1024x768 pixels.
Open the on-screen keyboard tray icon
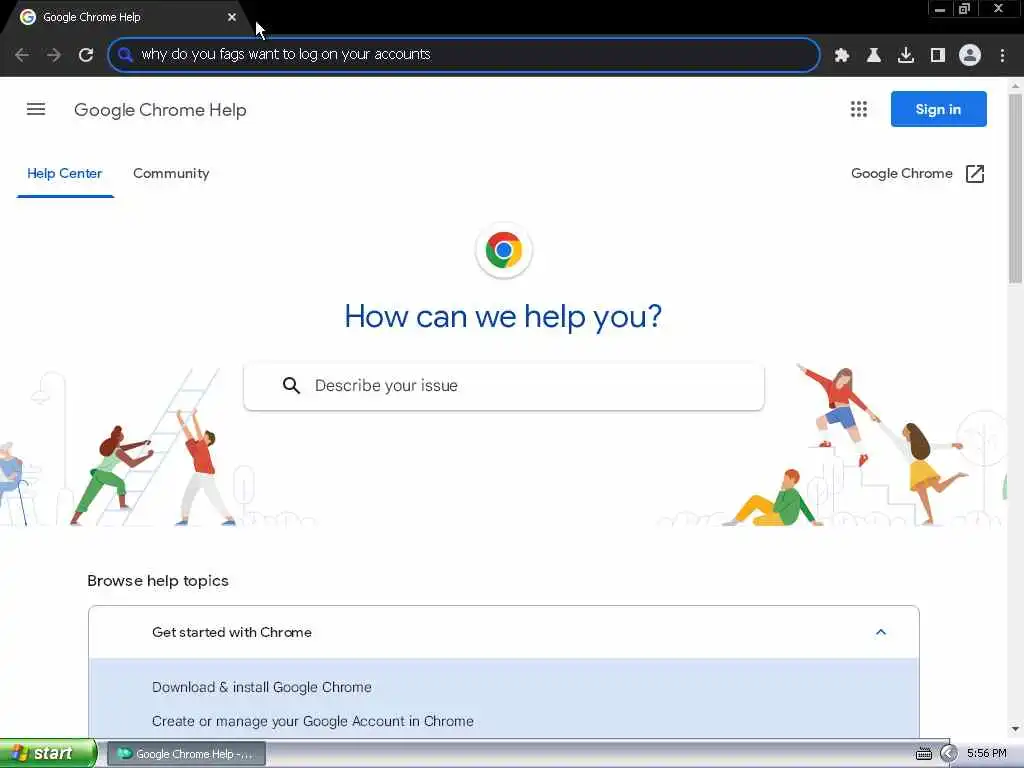[x=923, y=754]
